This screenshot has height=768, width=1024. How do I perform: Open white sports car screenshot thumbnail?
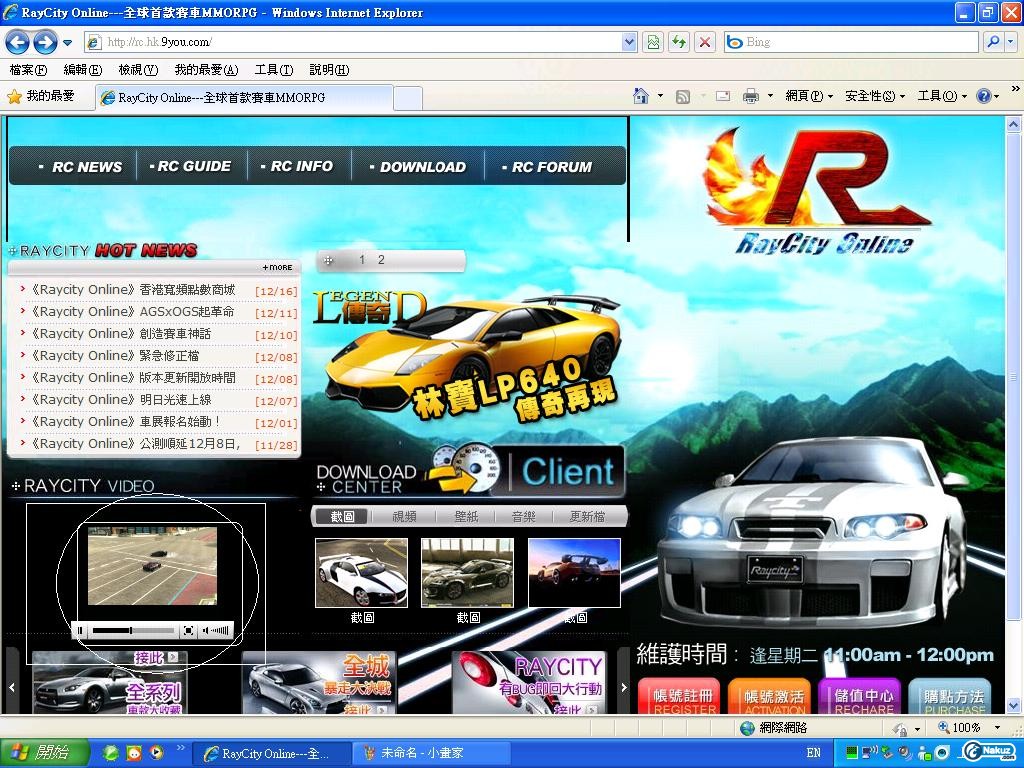(361, 573)
